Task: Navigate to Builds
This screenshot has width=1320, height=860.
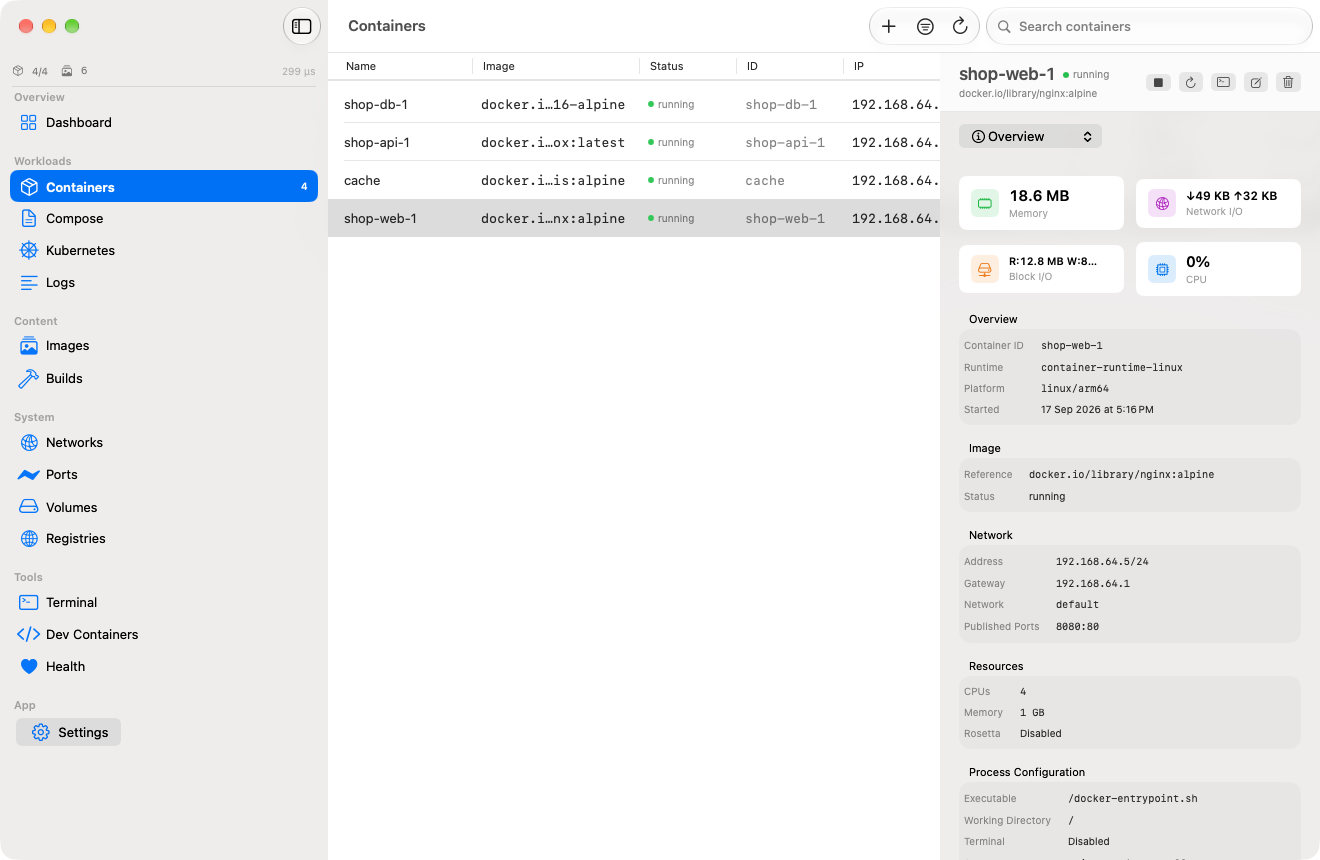Action: 164,378
